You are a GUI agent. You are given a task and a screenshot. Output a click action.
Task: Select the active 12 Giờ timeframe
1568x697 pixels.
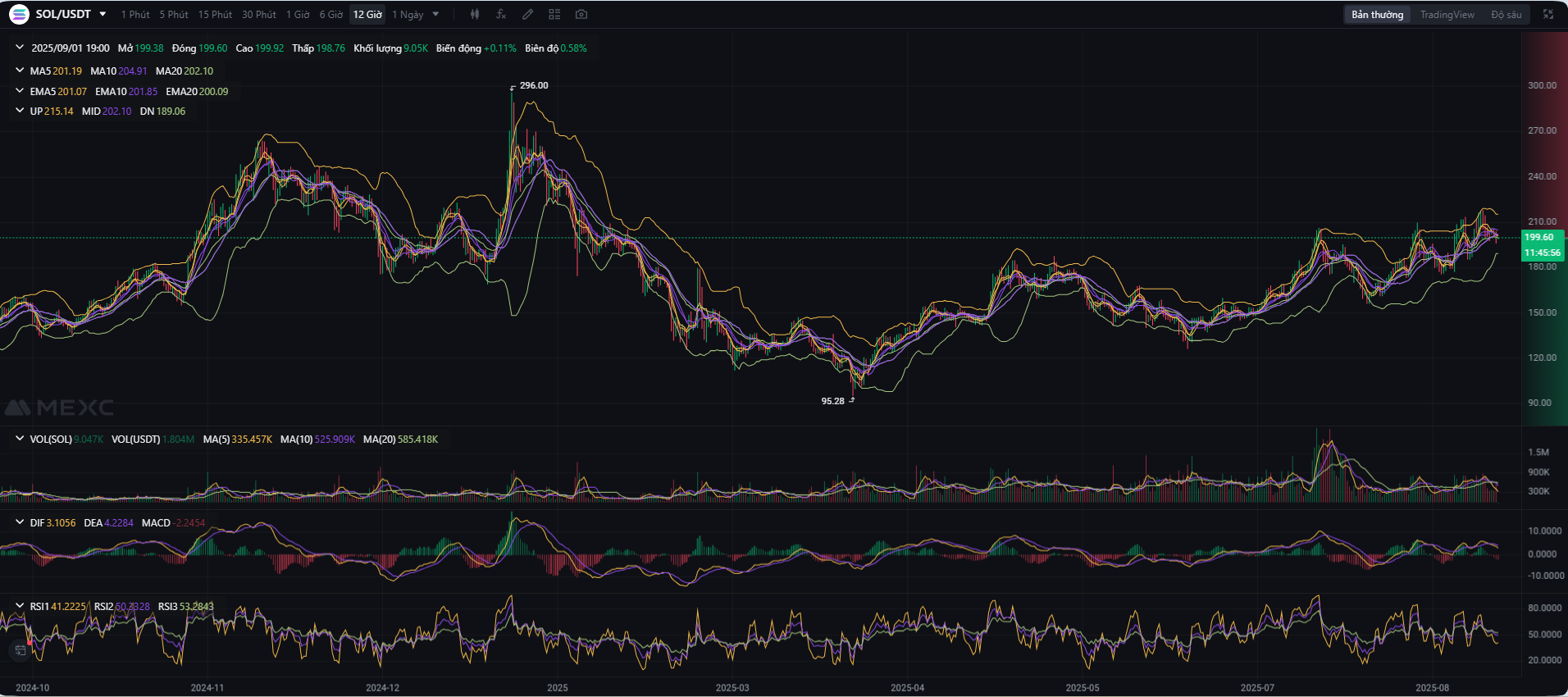pos(367,14)
